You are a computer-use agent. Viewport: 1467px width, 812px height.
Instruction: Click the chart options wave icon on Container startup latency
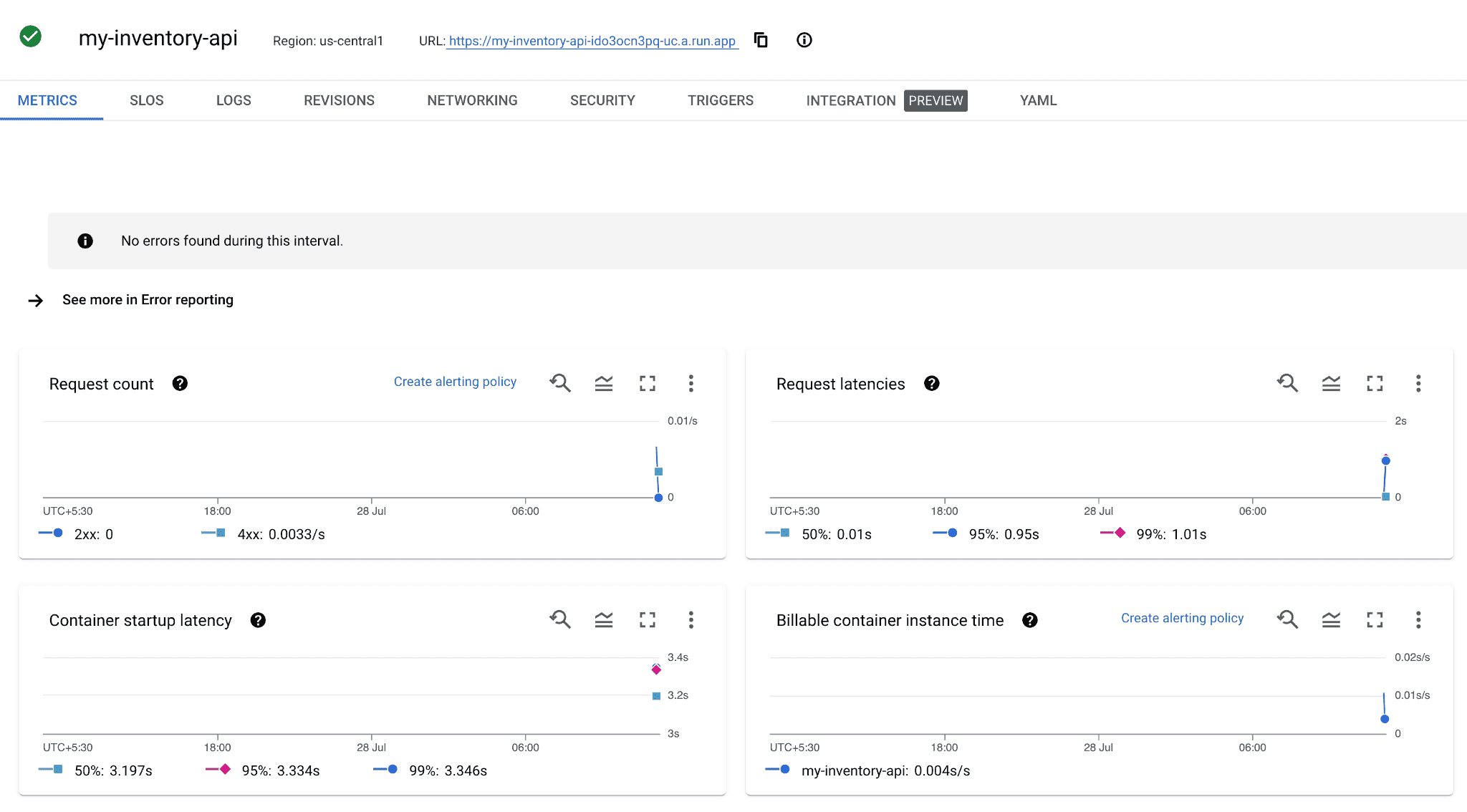point(604,619)
